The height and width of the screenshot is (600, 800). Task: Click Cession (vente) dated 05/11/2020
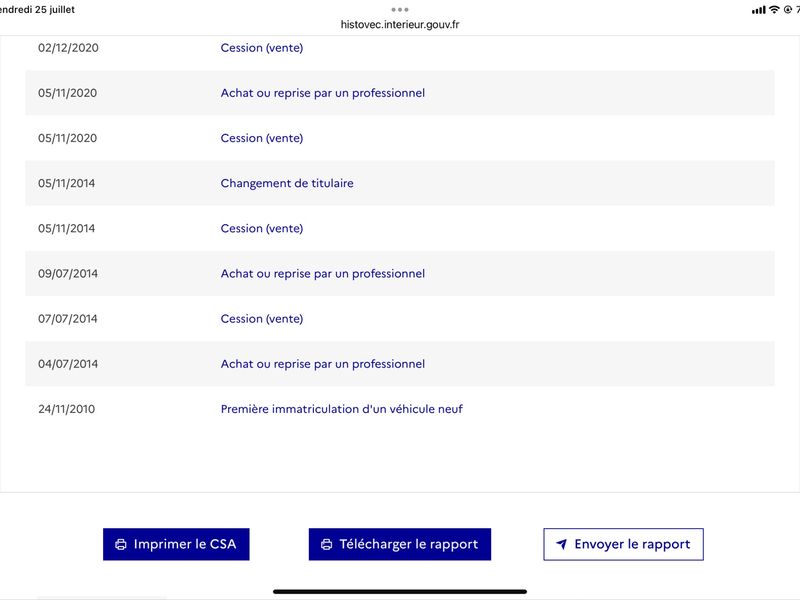click(x=262, y=138)
